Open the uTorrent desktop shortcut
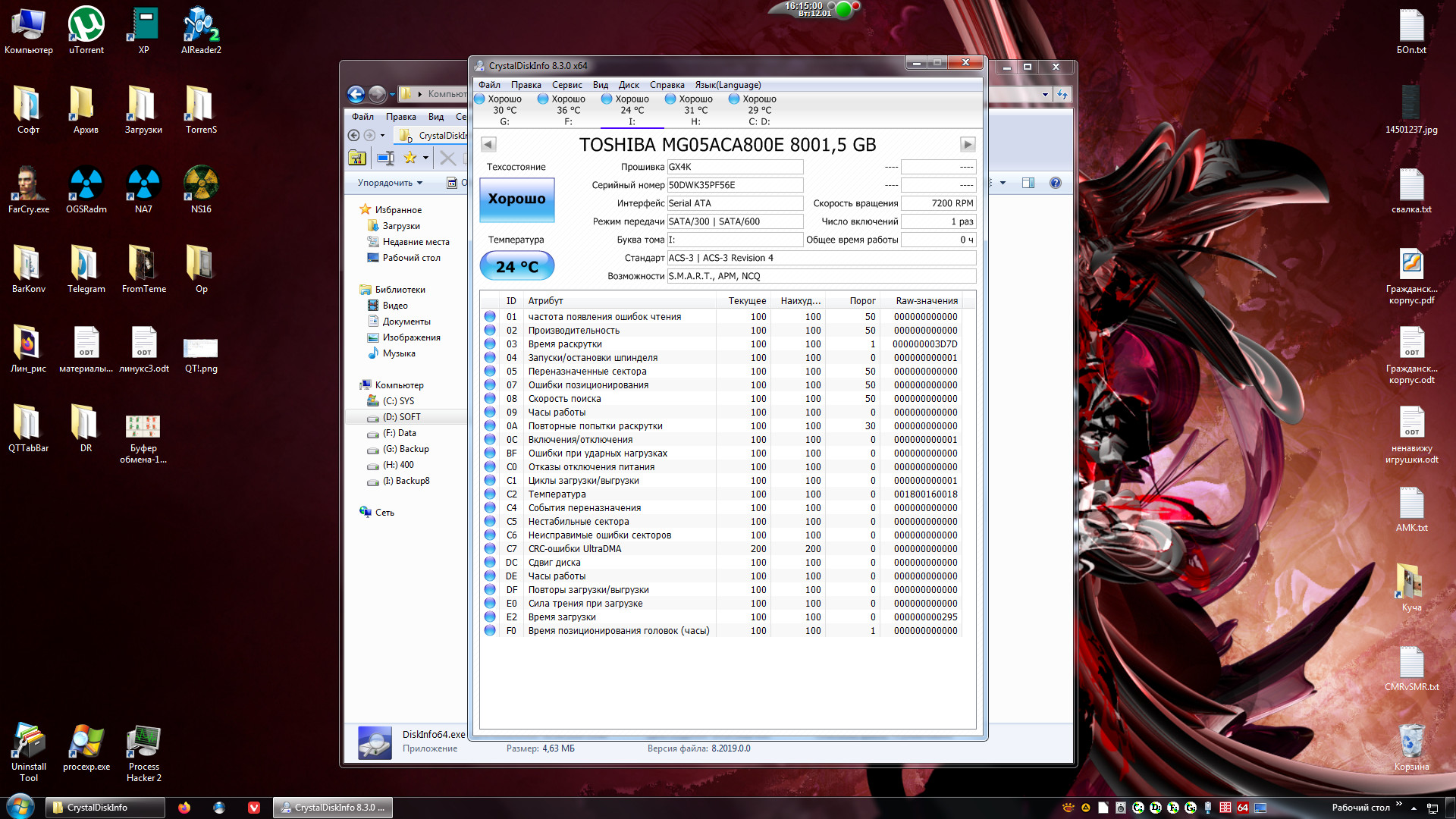This screenshot has width=1456, height=819. click(x=86, y=30)
